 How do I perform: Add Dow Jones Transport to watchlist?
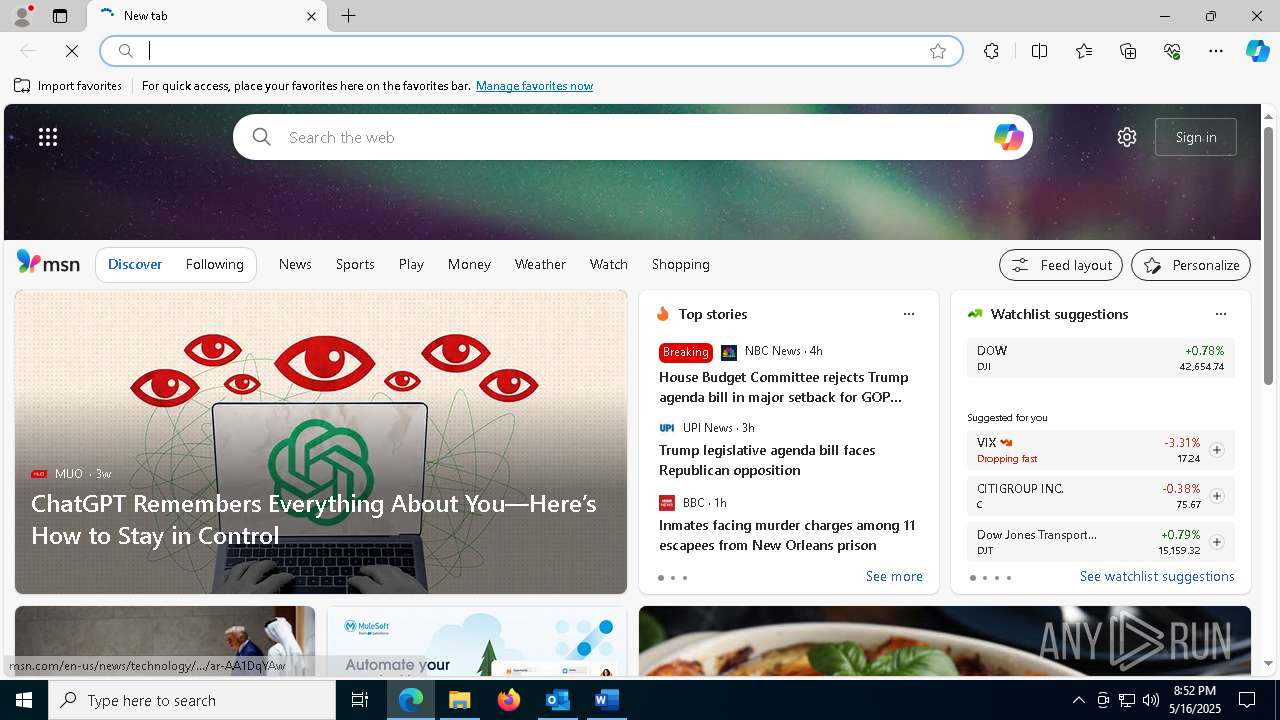coord(1217,542)
